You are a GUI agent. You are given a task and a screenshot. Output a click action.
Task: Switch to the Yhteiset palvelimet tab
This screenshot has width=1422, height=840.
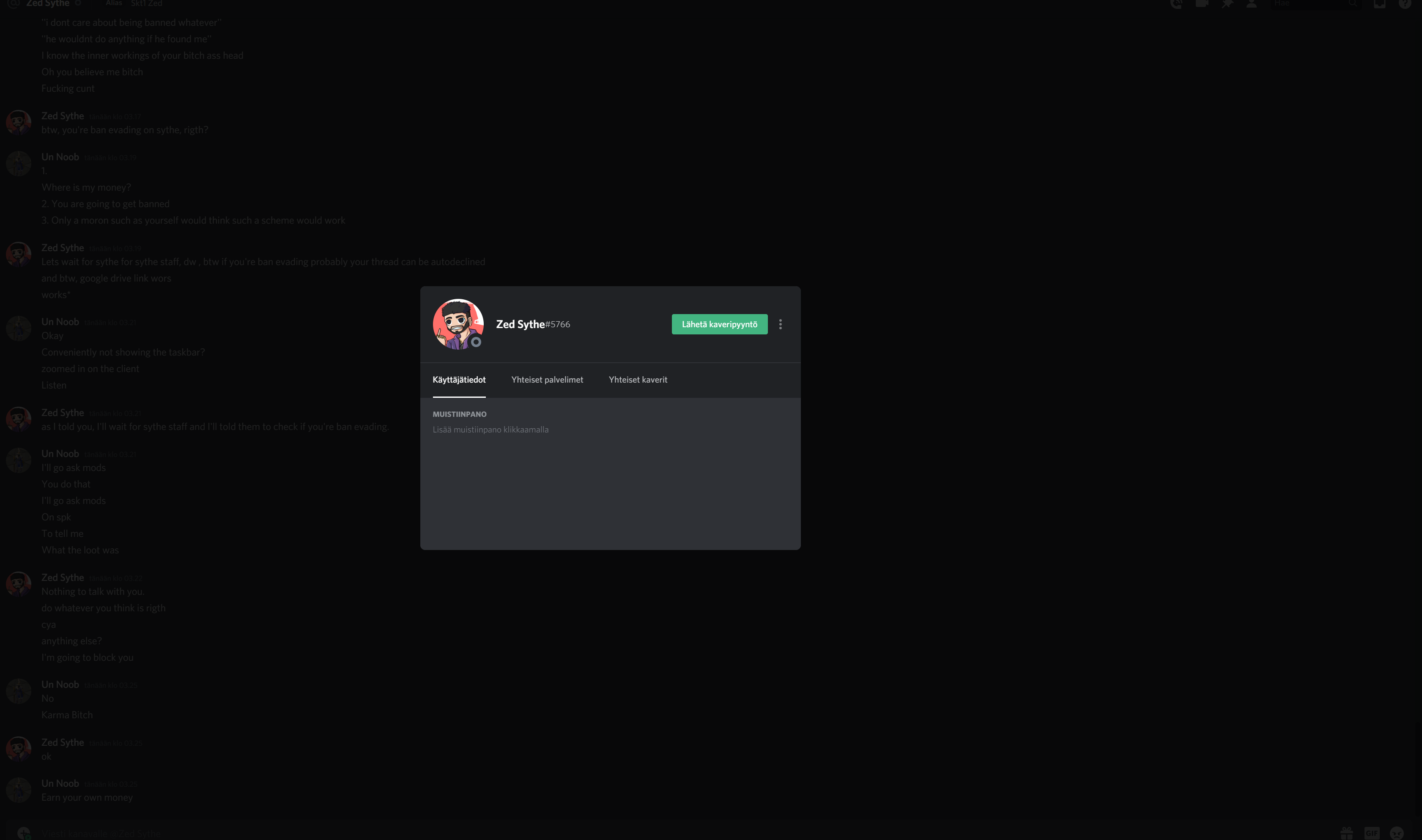coord(547,380)
